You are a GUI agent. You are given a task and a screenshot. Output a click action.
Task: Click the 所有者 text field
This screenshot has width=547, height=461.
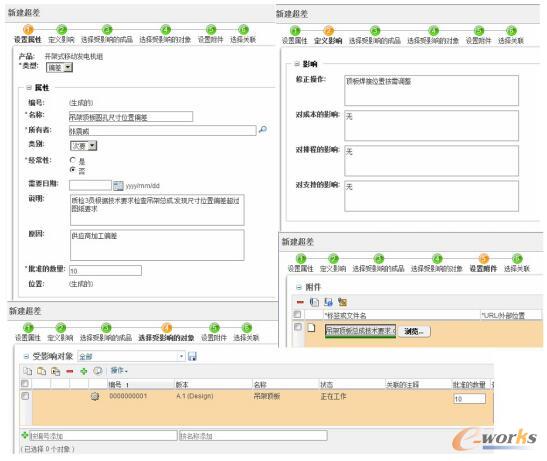click(162, 131)
